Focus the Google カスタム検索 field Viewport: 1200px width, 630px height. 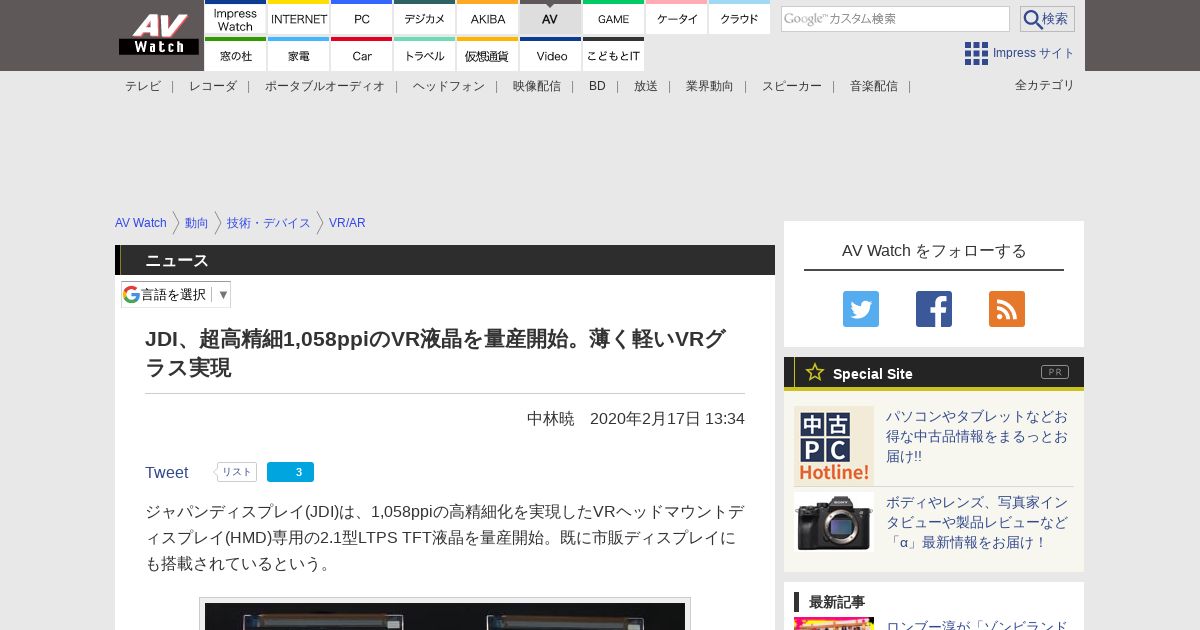(x=895, y=19)
